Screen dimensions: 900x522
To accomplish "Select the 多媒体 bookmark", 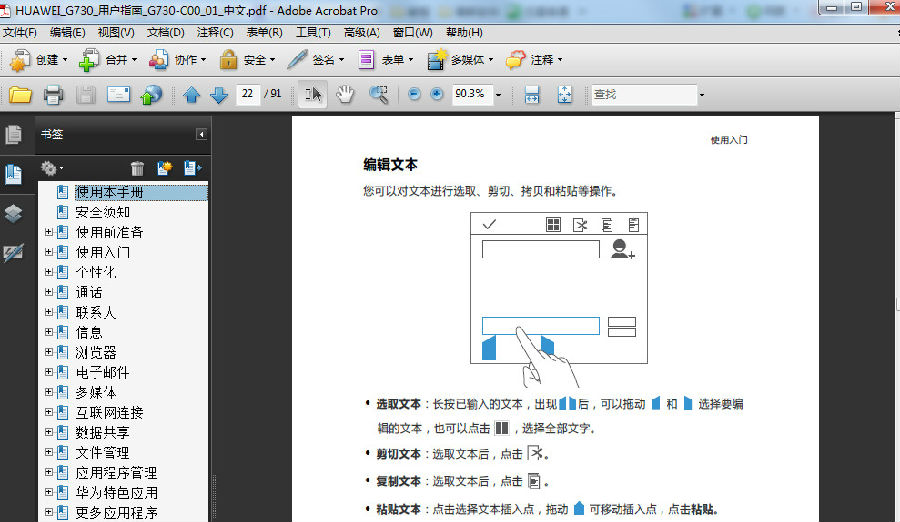I will click(96, 393).
